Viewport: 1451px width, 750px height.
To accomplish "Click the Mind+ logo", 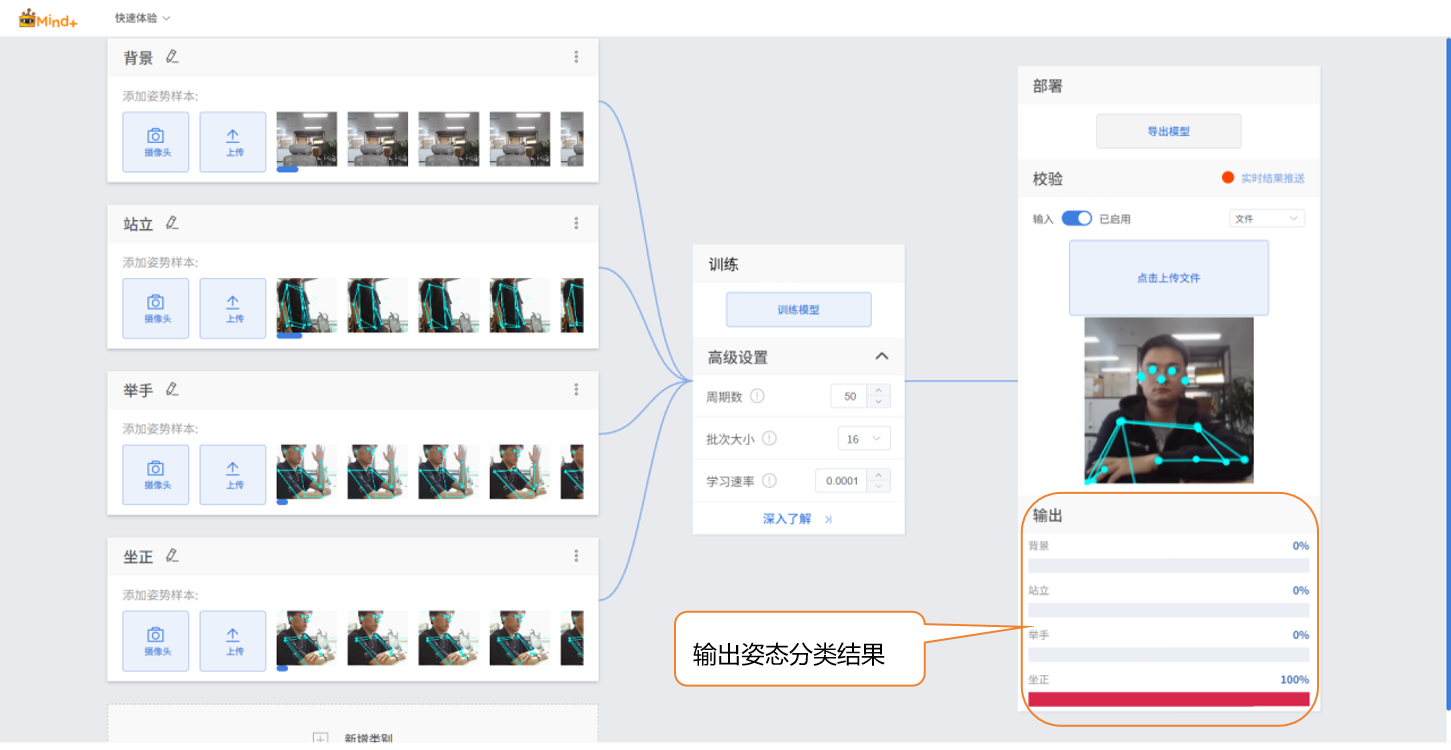I will pyautogui.click(x=48, y=18).
